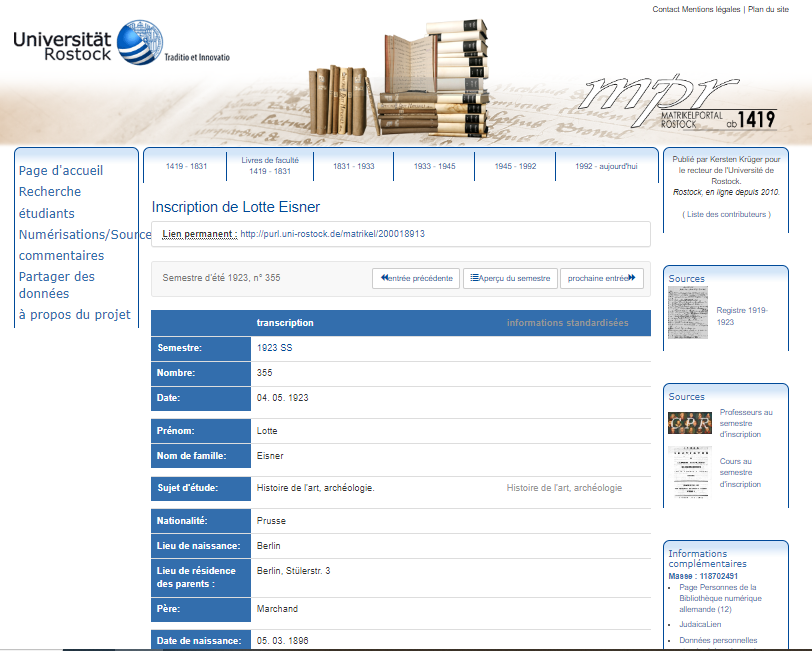Select the 1945 - 1992 period tab
The height and width of the screenshot is (651, 812).
(x=515, y=166)
